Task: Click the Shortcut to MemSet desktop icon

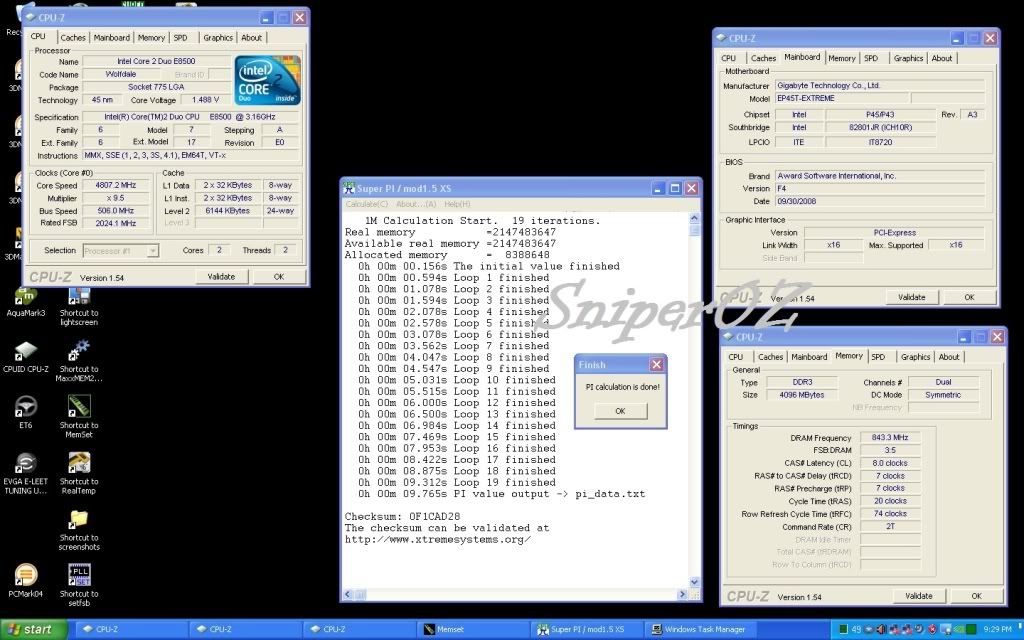Action: point(78,408)
